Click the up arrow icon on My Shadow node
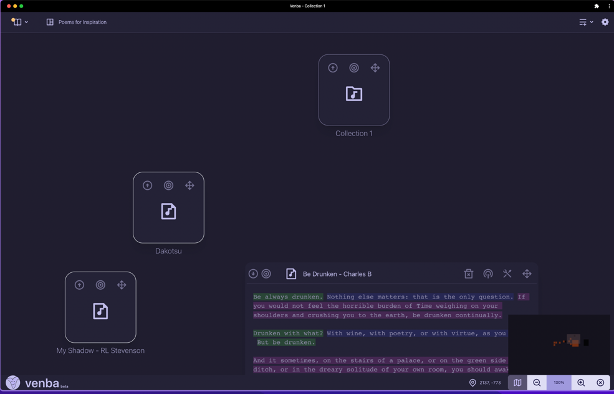The height and width of the screenshot is (394, 614). [x=79, y=285]
